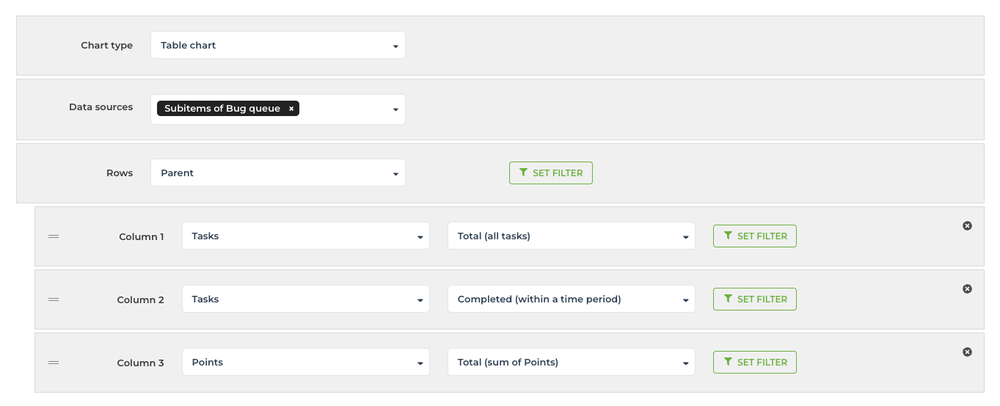1000x406 pixels.
Task: Set filter for Column 3
Action: tap(754, 362)
